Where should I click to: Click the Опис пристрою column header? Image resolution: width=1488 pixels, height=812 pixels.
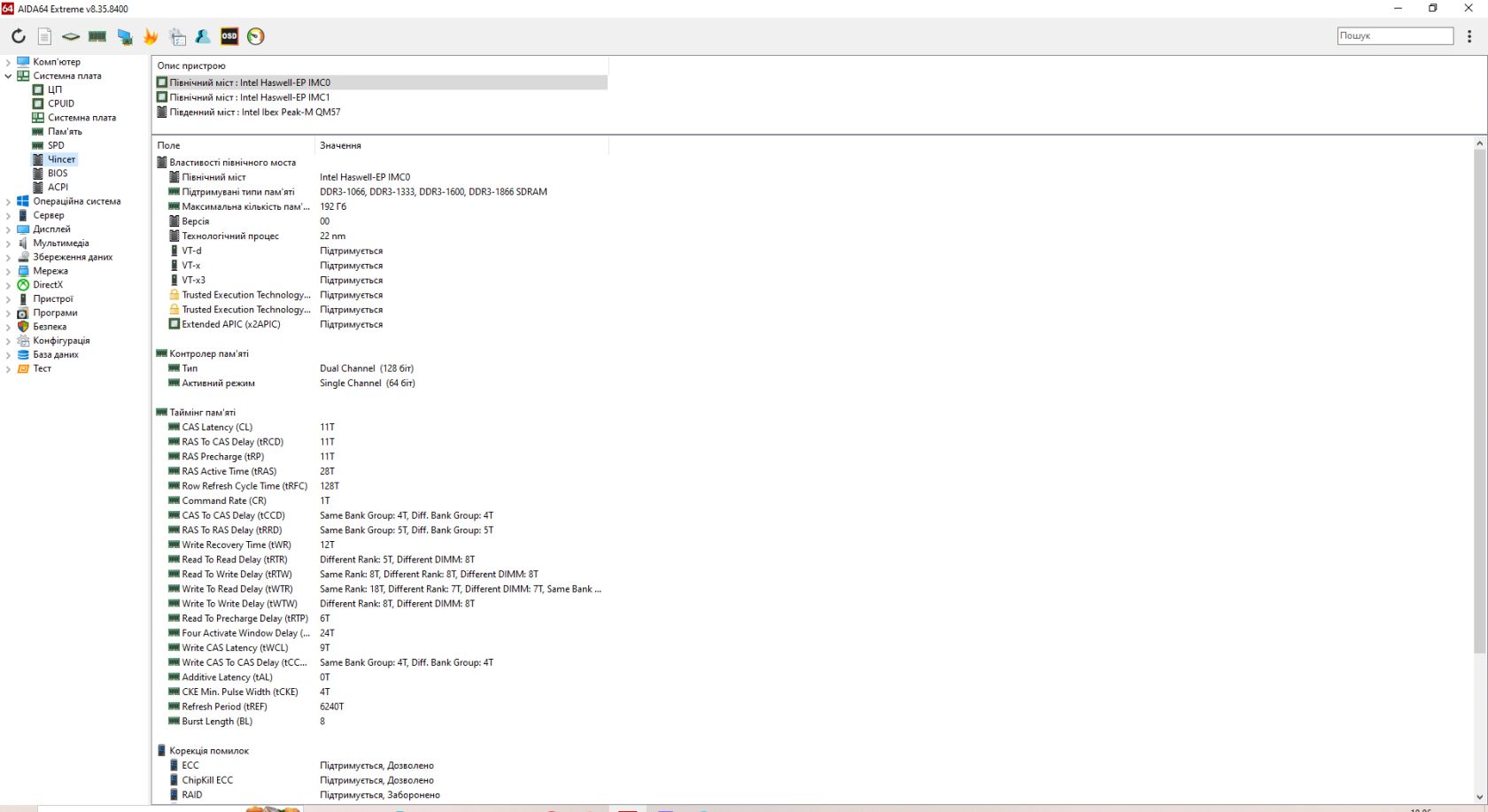click(x=380, y=66)
